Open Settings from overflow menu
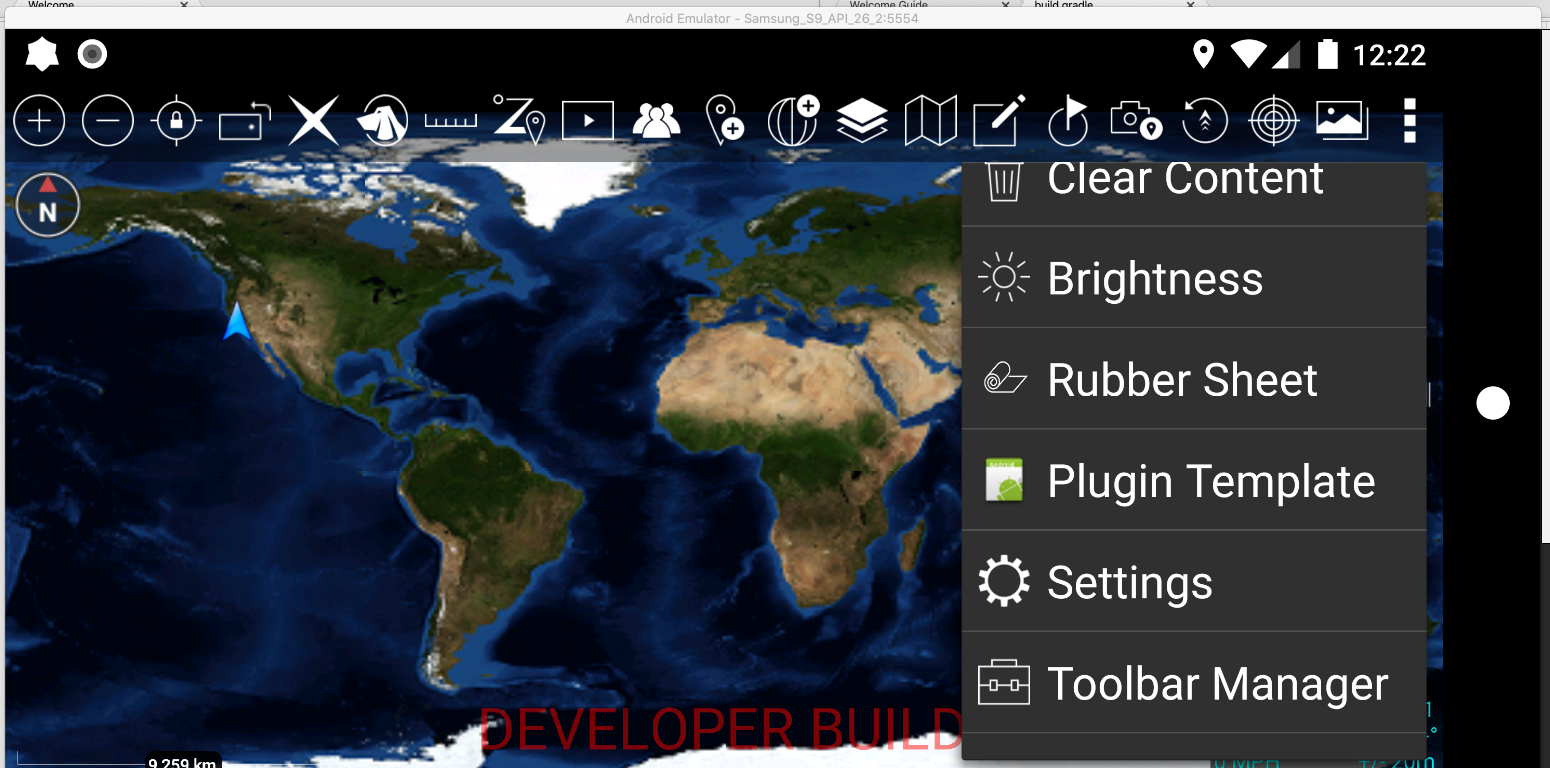 (1194, 581)
